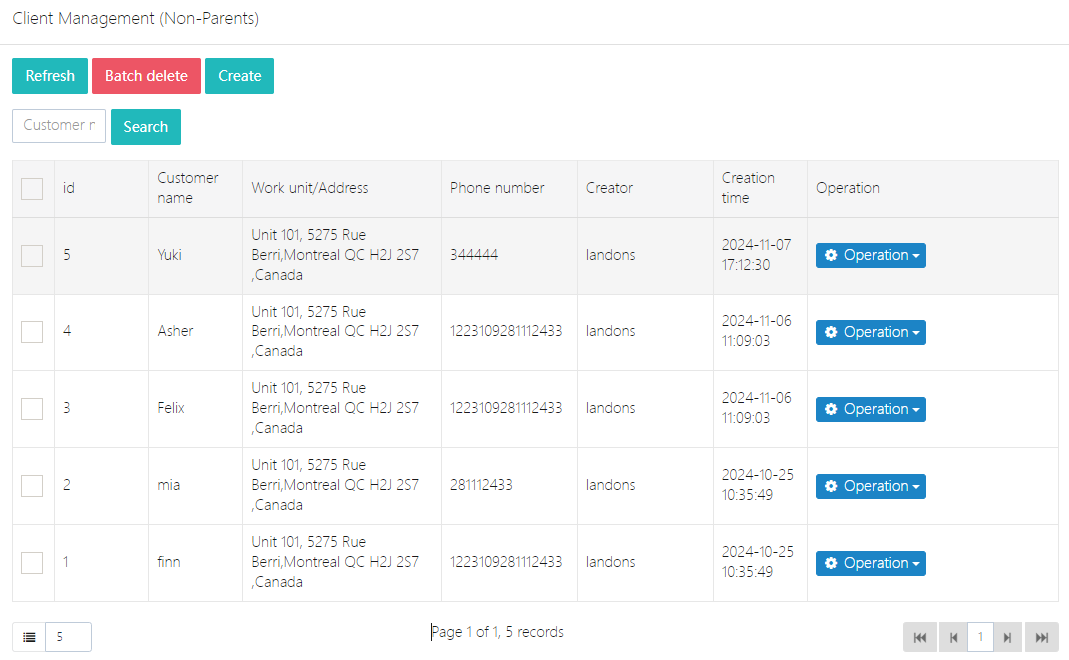This screenshot has height=660, width=1069.
Task: Expand the Operation menu for Asher
Action: pyautogui.click(x=870, y=333)
